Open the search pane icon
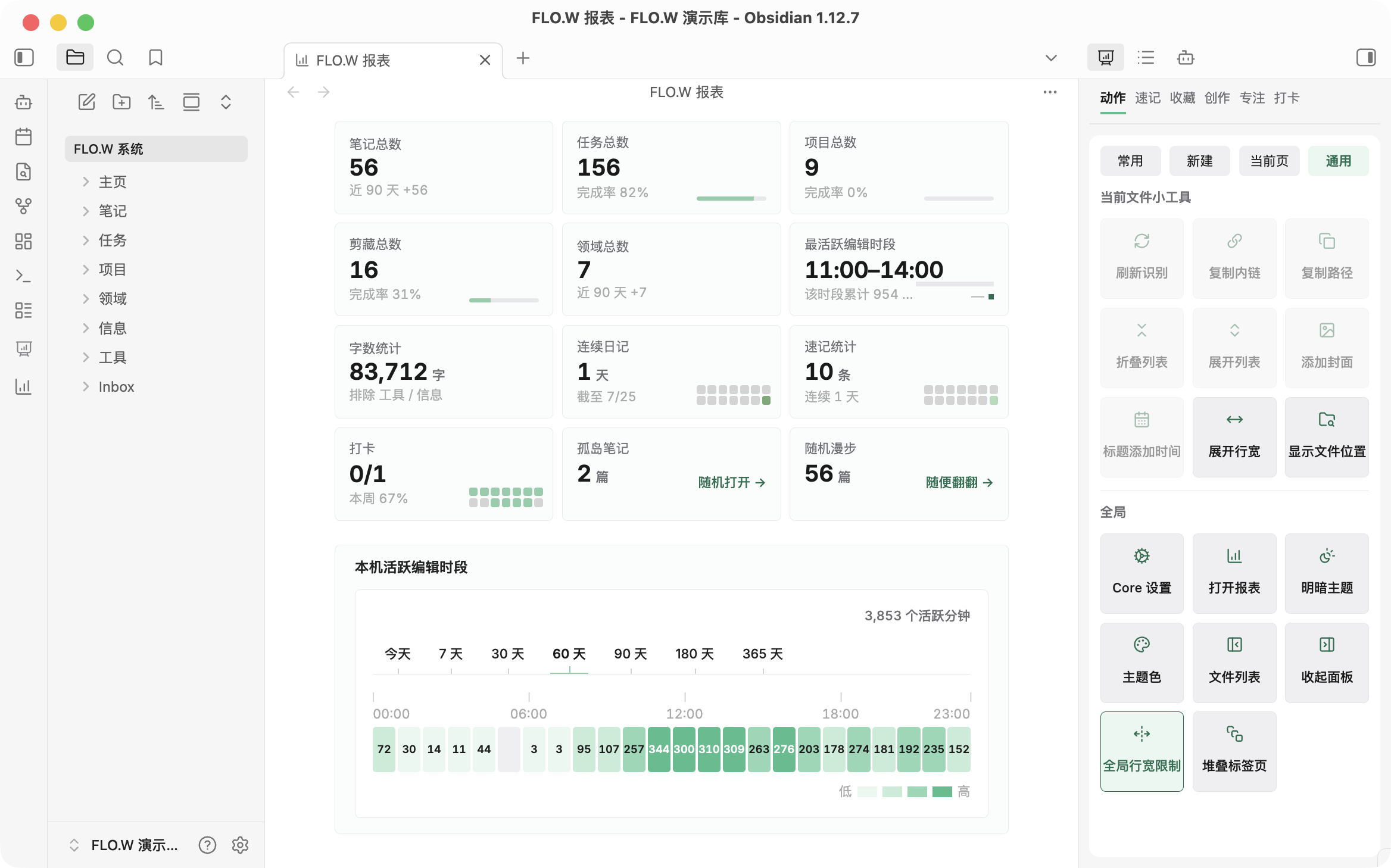This screenshot has height=868, width=1391. click(x=115, y=58)
